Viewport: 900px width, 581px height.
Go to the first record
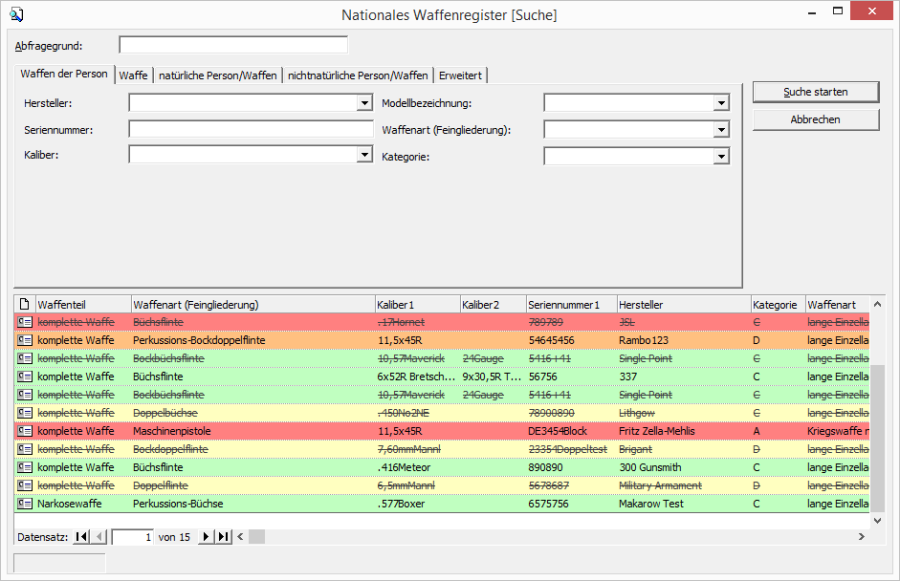click(82, 537)
